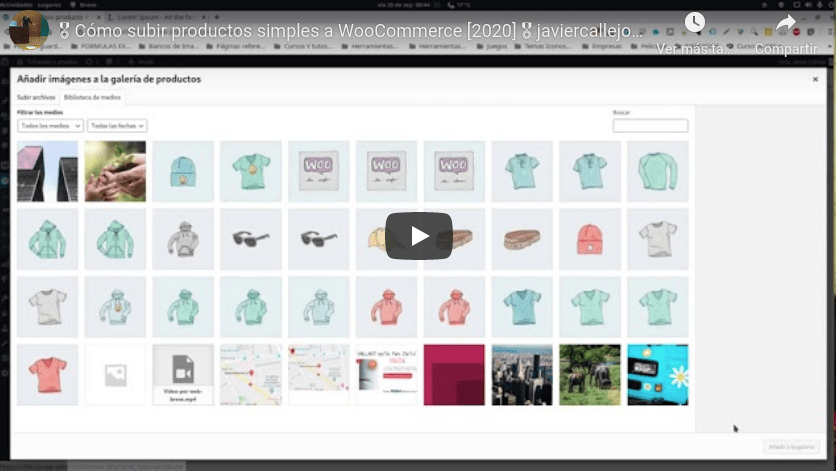The height and width of the screenshot is (471, 836).
Task: Select the building photo thumbnail
Action: (x=47, y=171)
